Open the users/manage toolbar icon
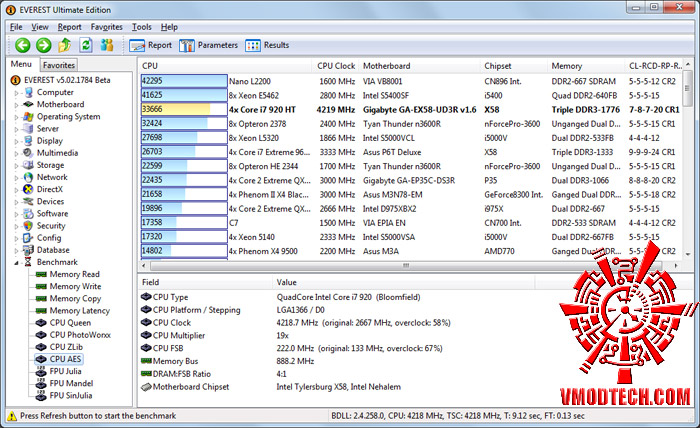This screenshot has width=700, height=428. point(107,45)
